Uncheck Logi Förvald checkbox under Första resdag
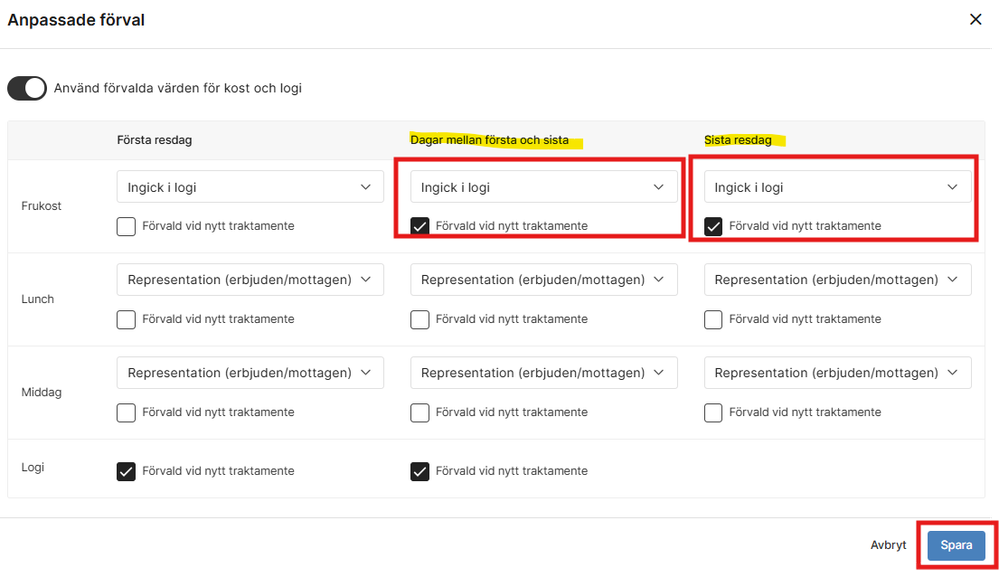The height and width of the screenshot is (570, 999). coord(126,471)
